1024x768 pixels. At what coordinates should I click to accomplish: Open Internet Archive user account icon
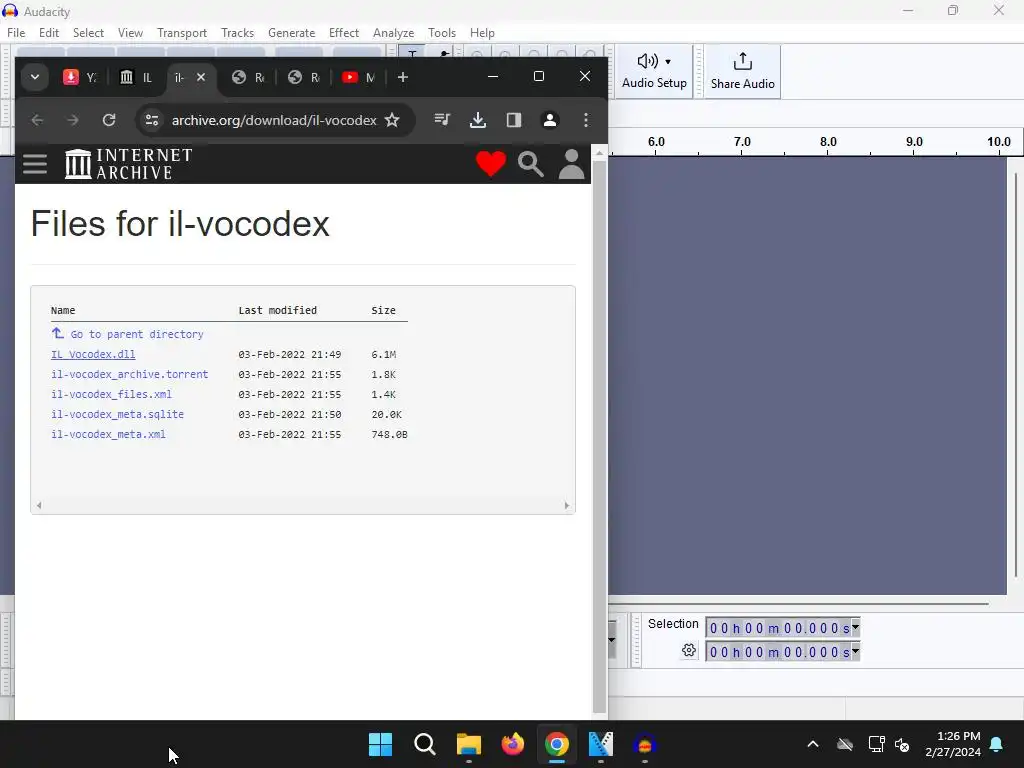(571, 164)
